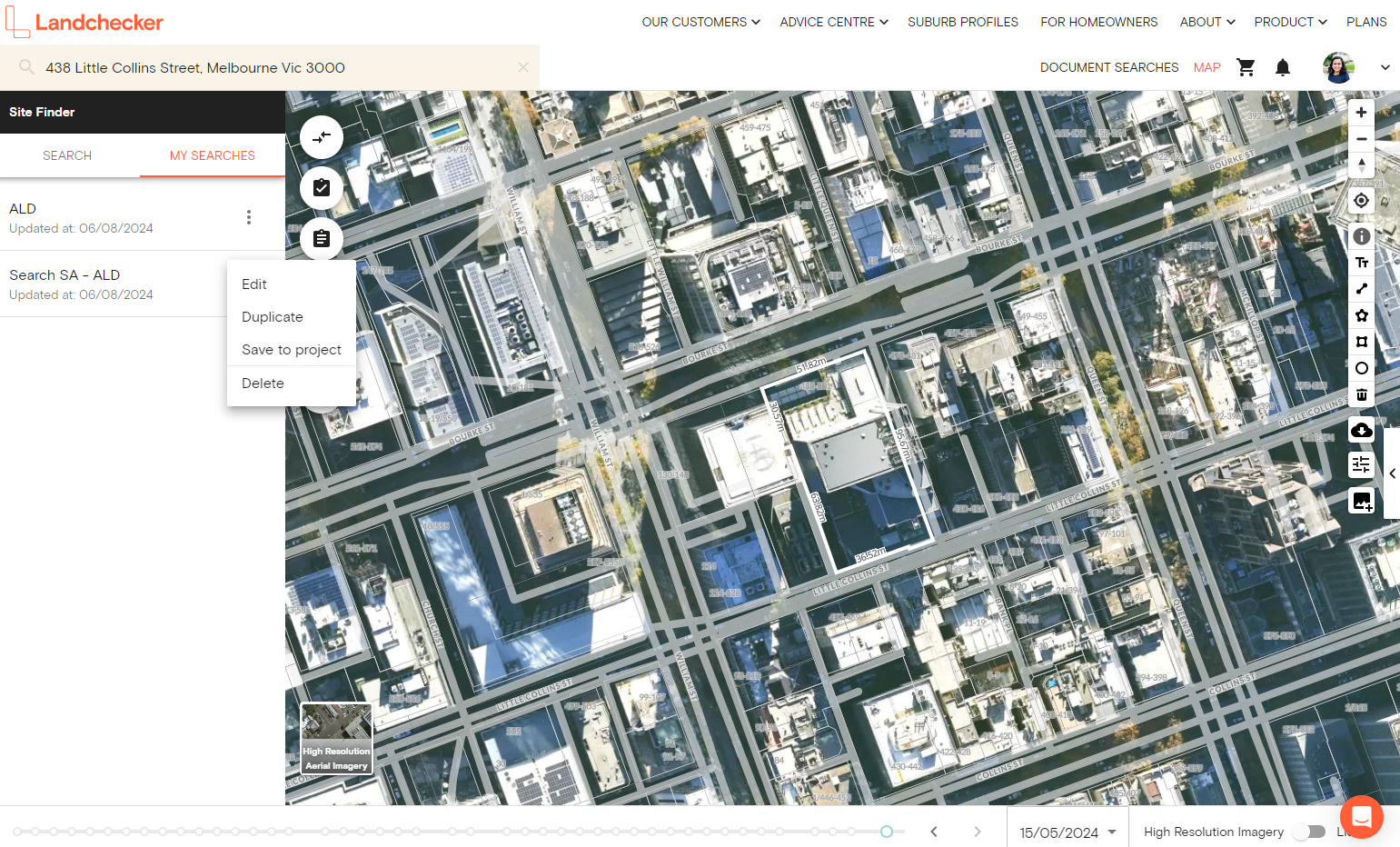This screenshot has height=847, width=1400.
Task: Expand Advice Centre menu
Action: pyautogui.click(x=834, y=22)
